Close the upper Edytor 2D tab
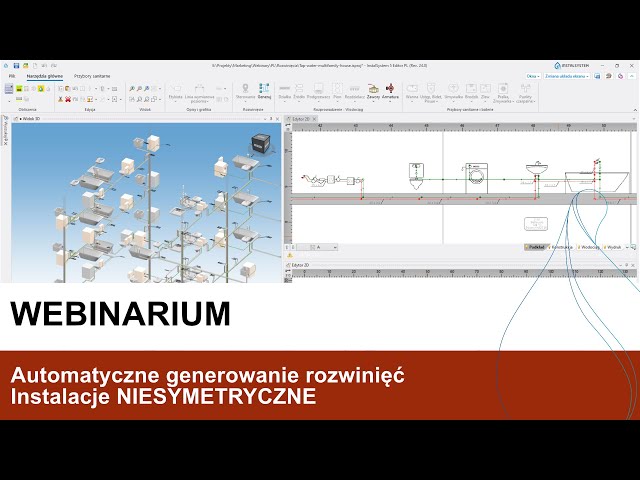 (314, 119)
